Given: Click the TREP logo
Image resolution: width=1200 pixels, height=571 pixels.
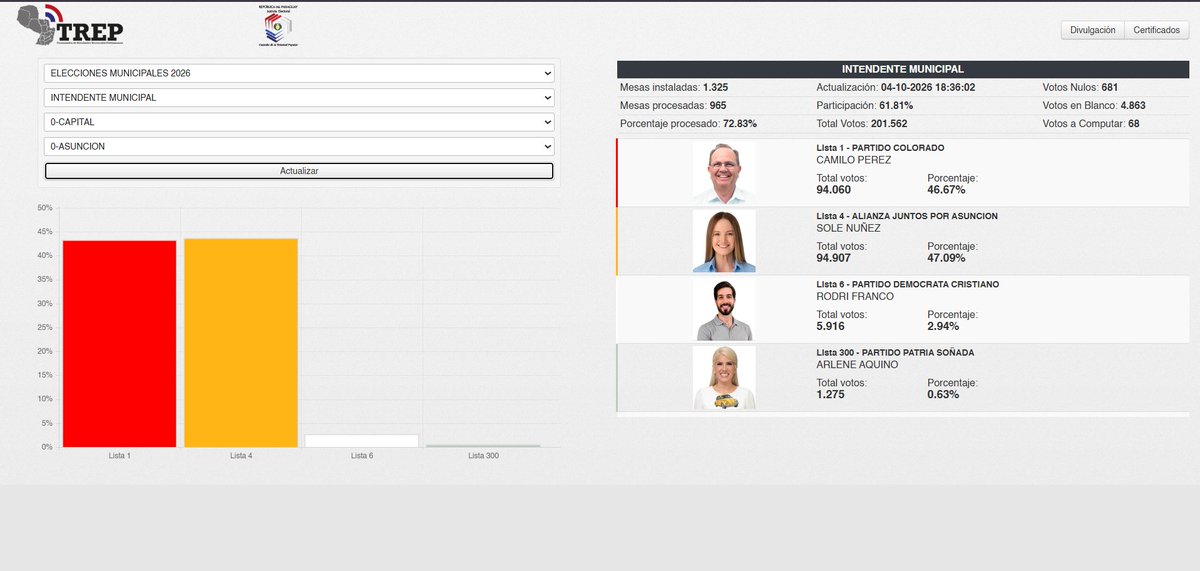Looking at the screenshot, I should pyautogui.click(x=70, y=25).
